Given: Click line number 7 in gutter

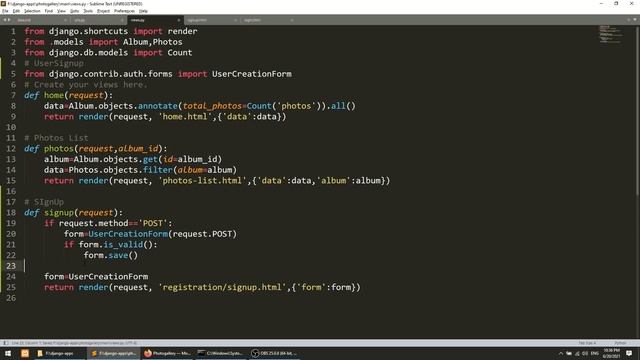Looking at the screenshot, I should (13, 95).
